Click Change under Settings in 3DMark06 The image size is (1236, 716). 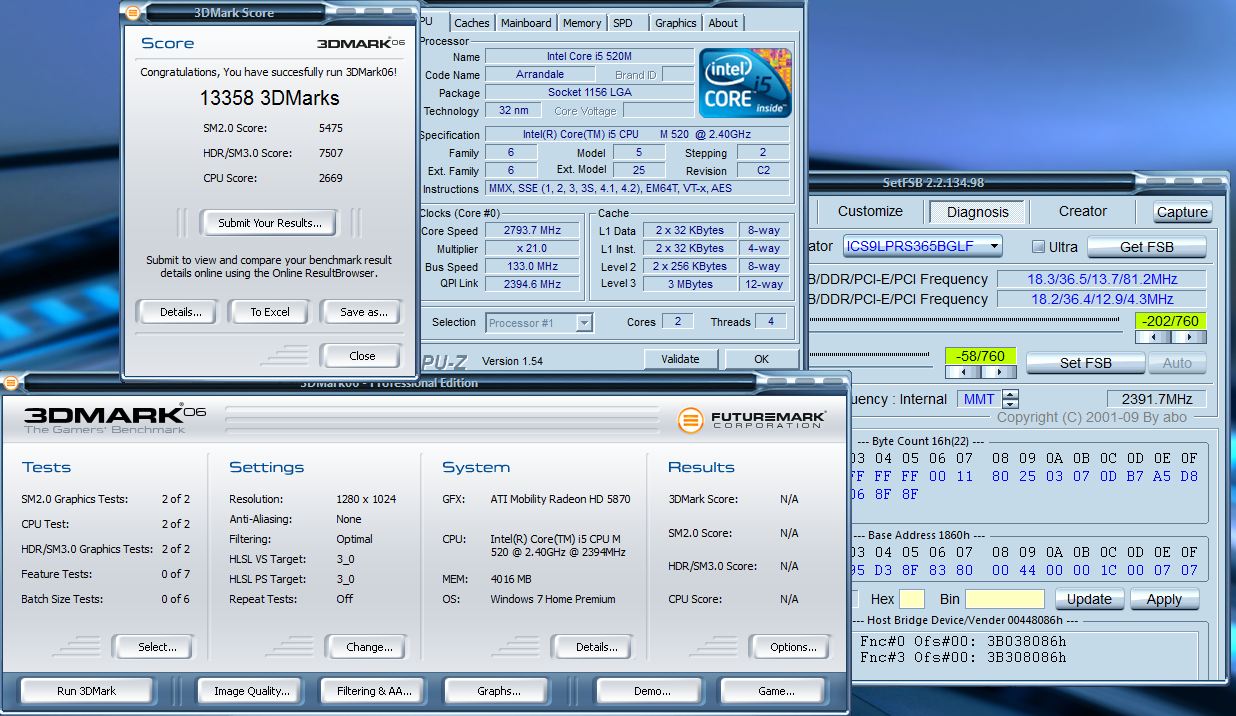point(369,647)
